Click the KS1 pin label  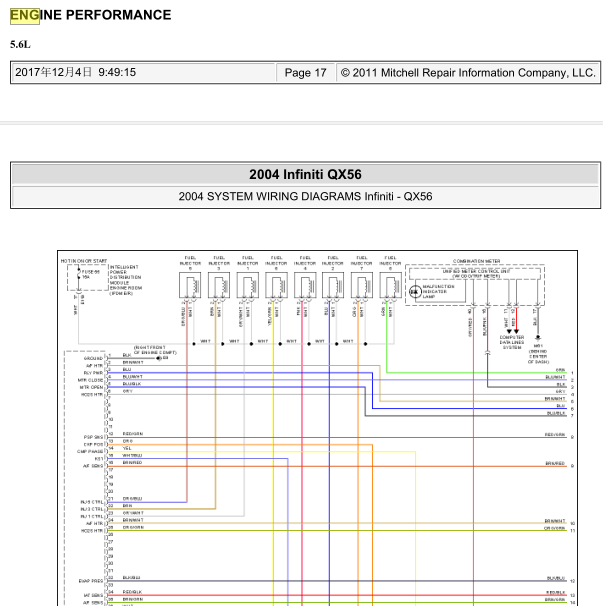click(99, 459)
